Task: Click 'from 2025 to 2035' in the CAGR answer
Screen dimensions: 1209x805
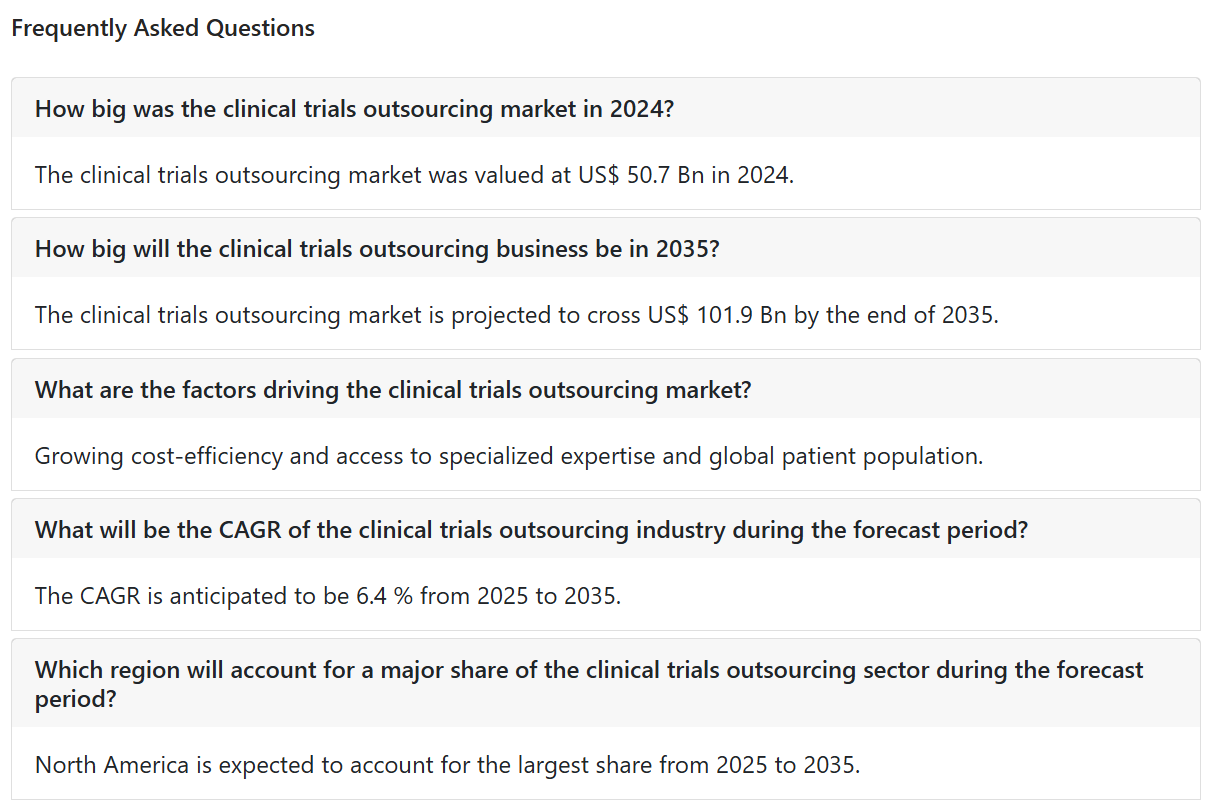Action: (518, 596)
